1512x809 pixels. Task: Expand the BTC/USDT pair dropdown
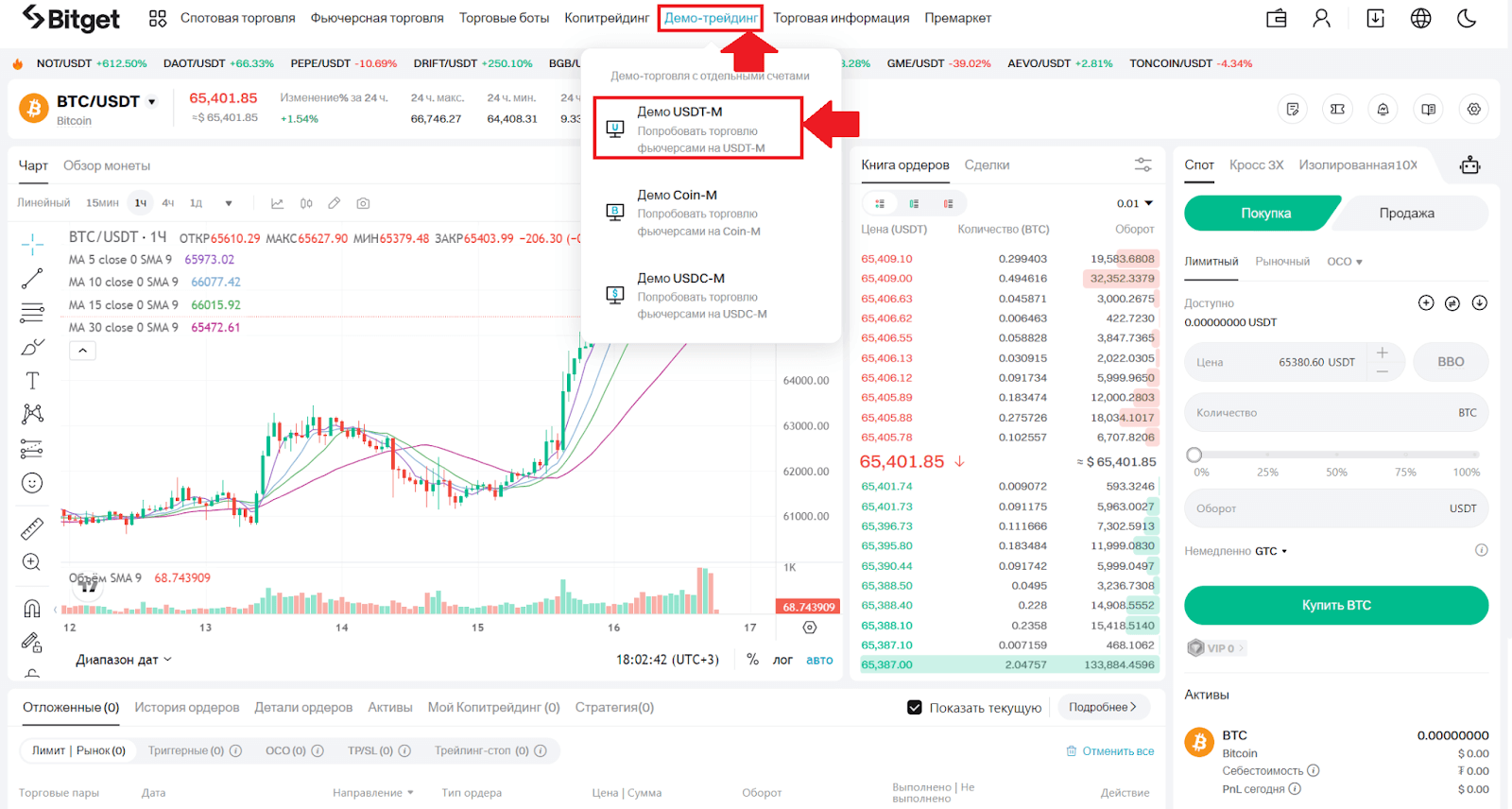(152, 102)
